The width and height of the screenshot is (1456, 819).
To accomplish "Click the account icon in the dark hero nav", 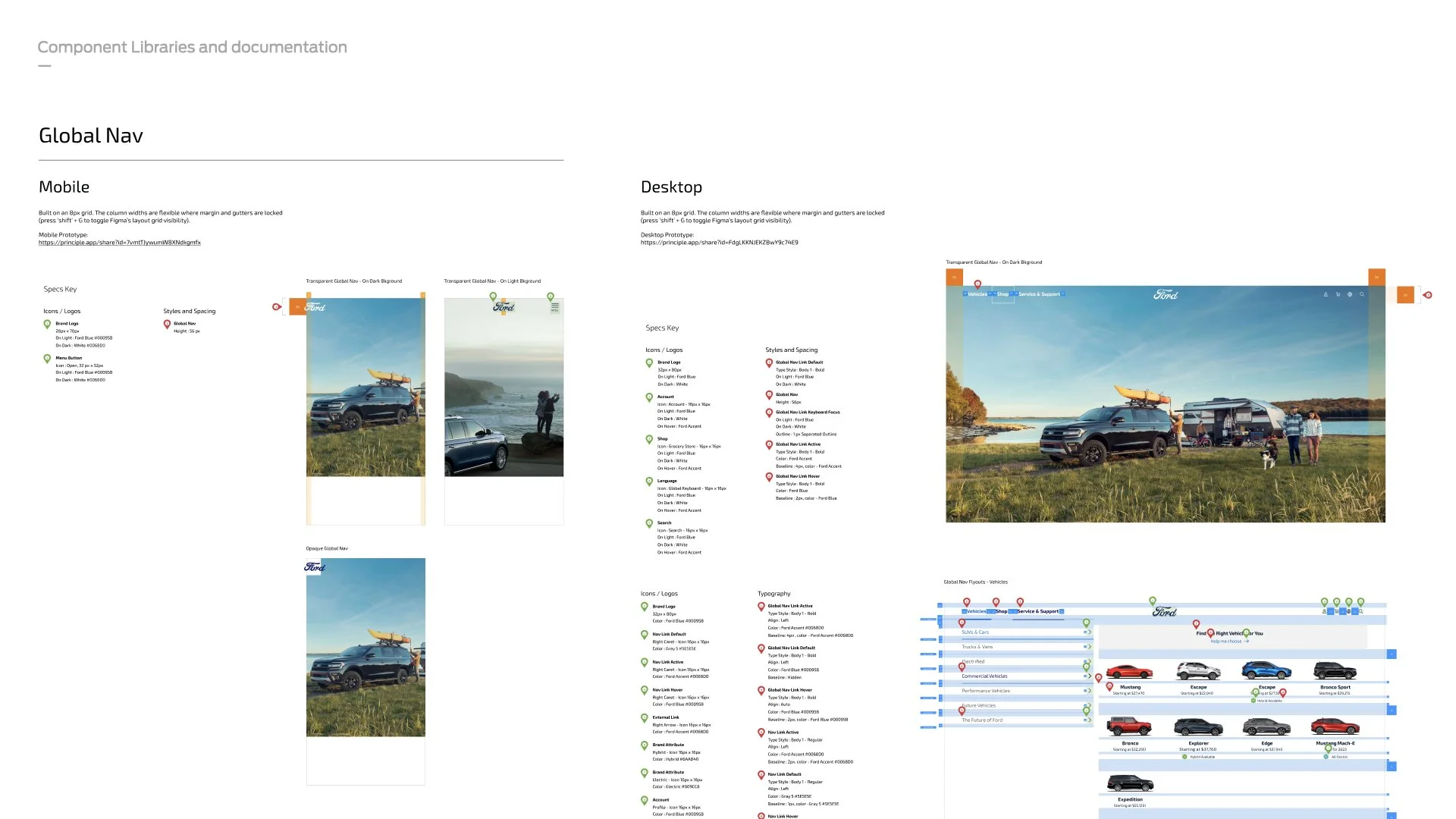I will tap(1326, 294).
